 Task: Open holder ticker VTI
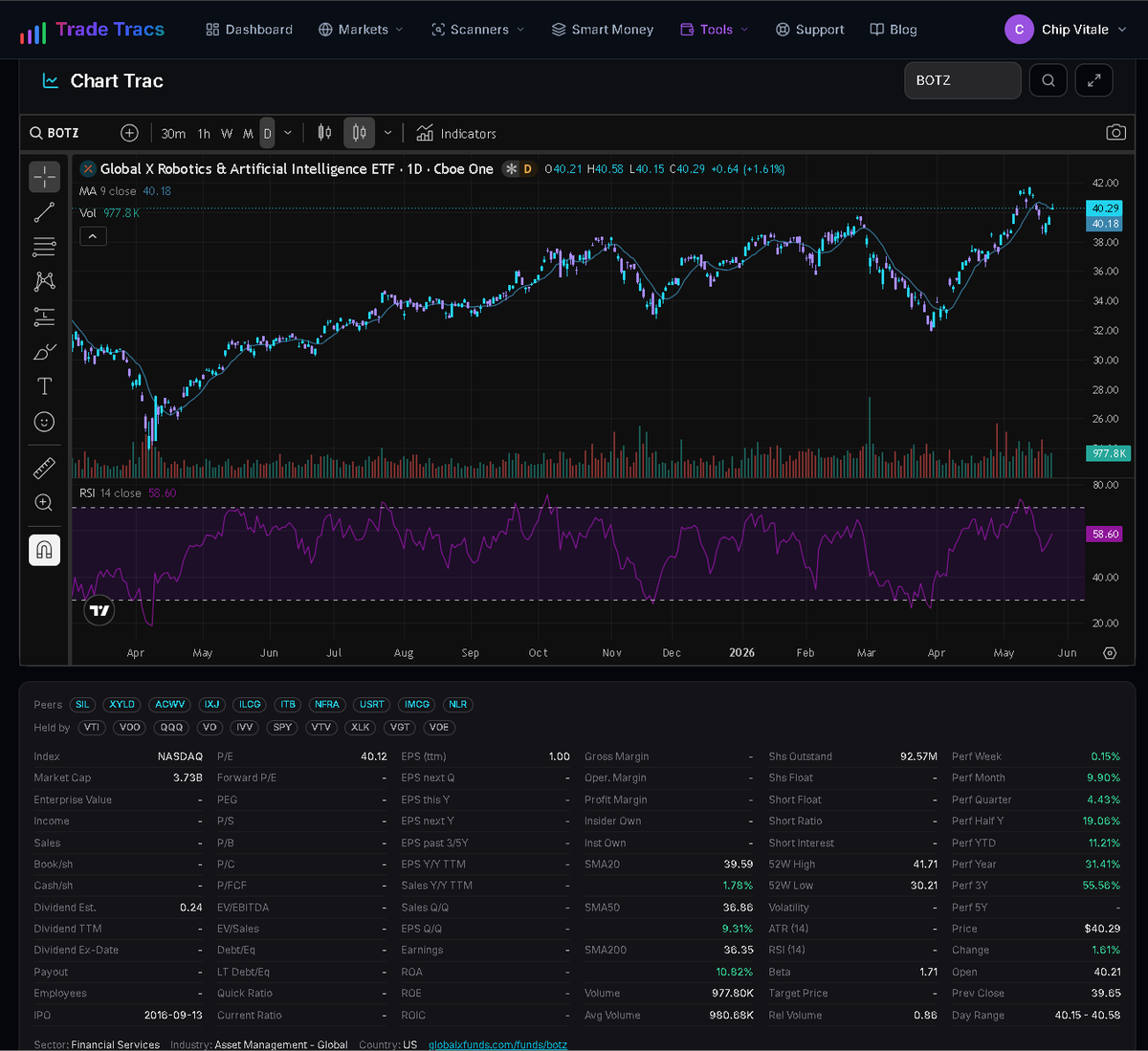[x=92, y=728]
